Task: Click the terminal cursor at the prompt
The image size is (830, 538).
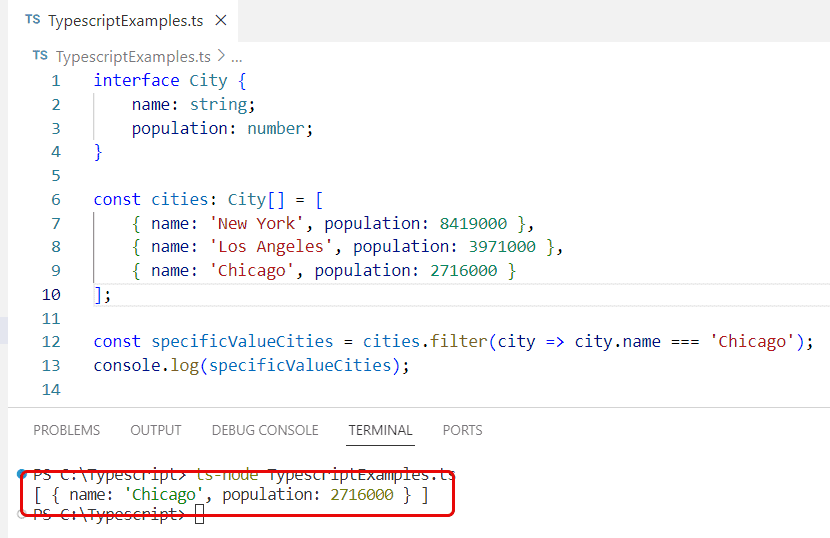Action: tap(200, 514)
